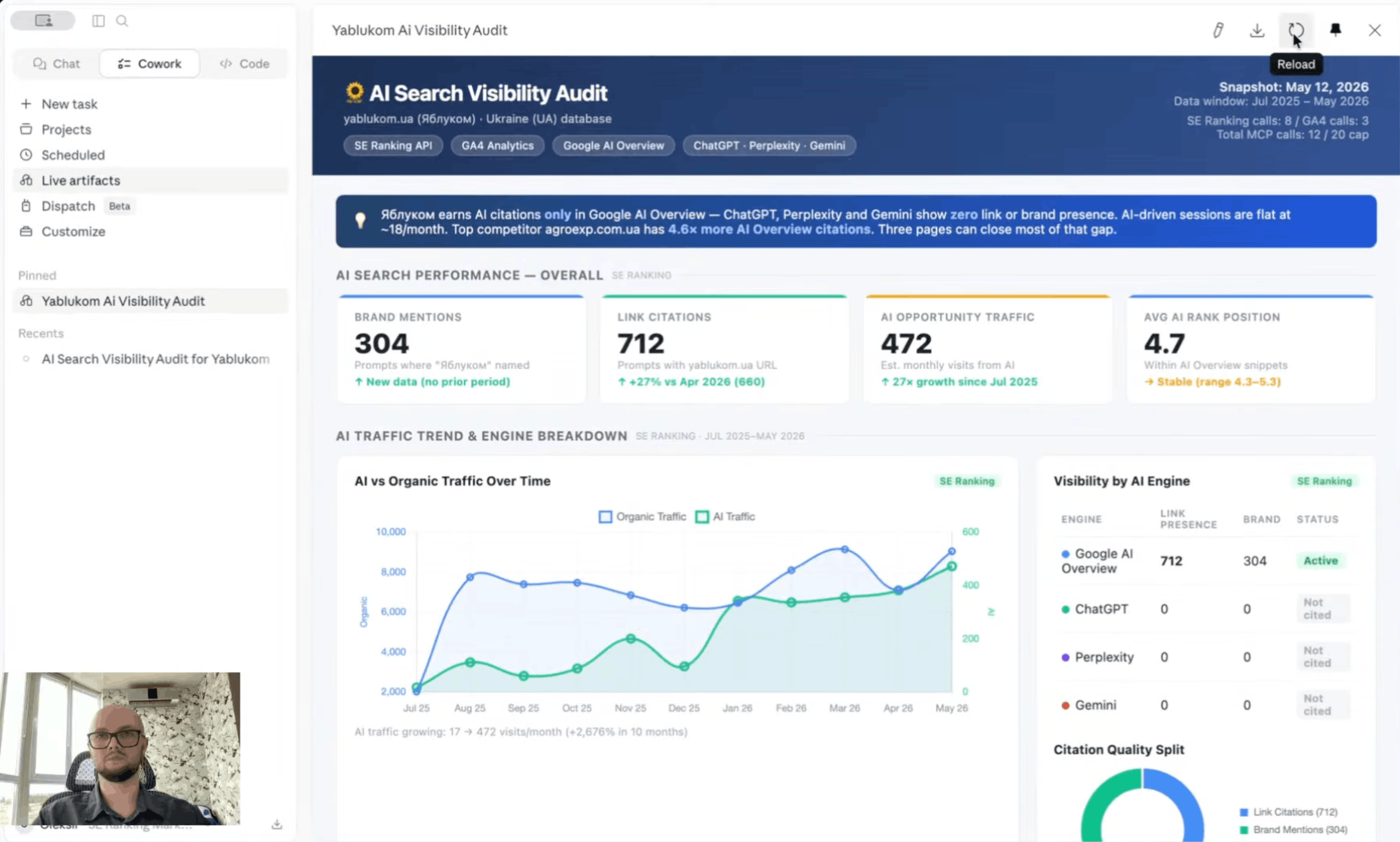The image size is (1400, 842).
Task: Open pinned Yablukom Ai Visibility Audit
Action: [x=151, y=301]
